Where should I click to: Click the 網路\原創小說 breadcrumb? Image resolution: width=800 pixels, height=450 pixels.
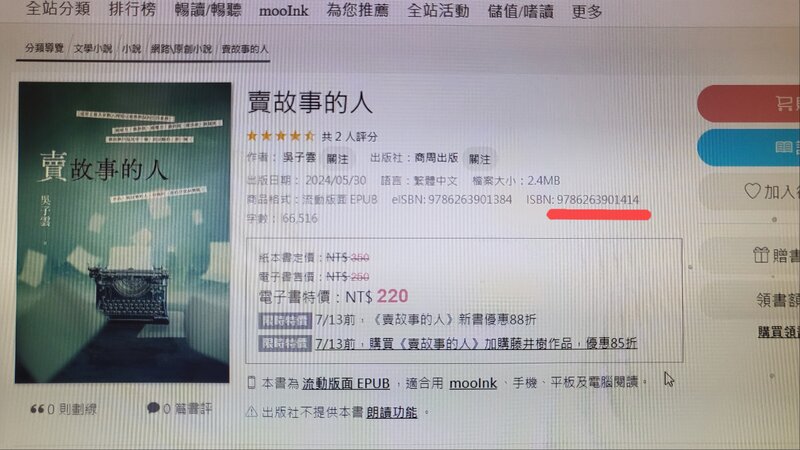(181, 49)
